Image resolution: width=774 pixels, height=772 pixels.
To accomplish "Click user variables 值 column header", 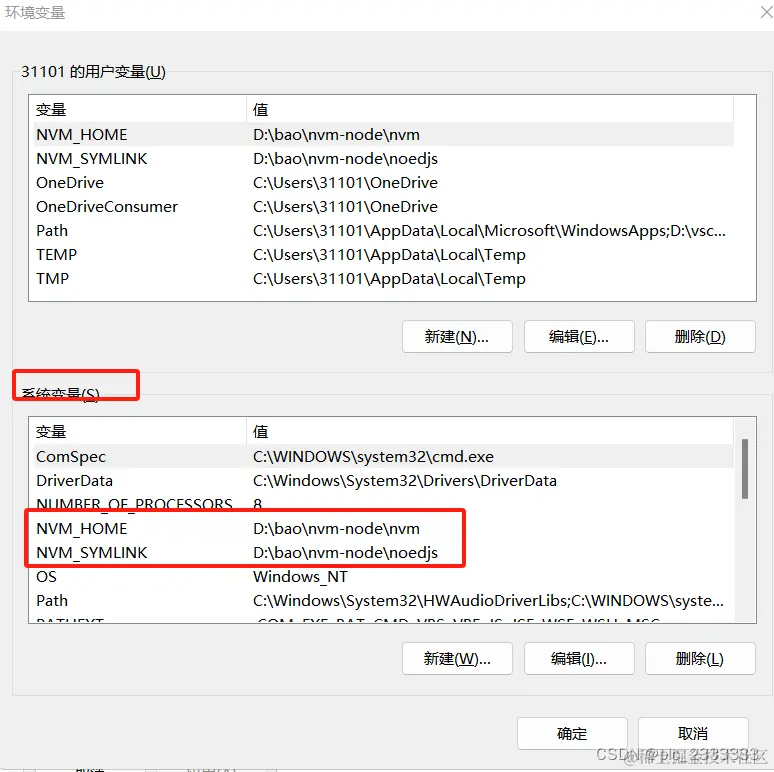I will coord(490,110).
